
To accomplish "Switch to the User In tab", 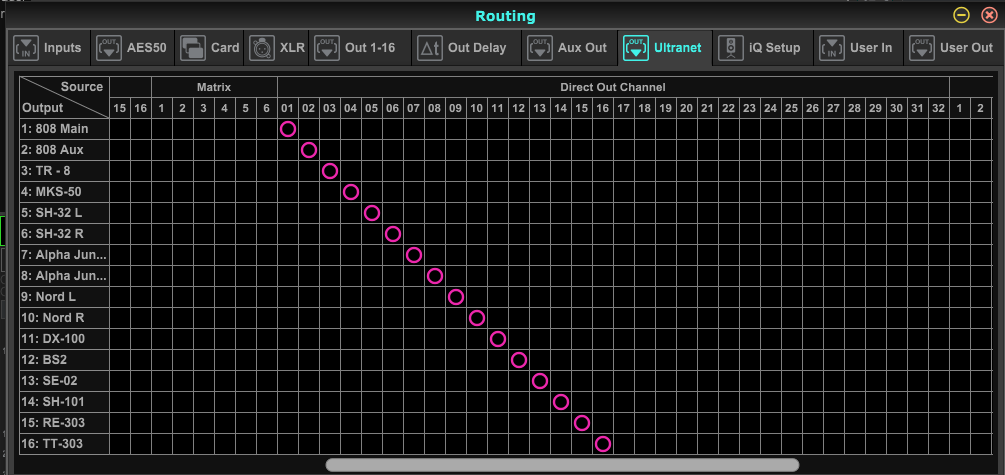I will coord(858,48).
